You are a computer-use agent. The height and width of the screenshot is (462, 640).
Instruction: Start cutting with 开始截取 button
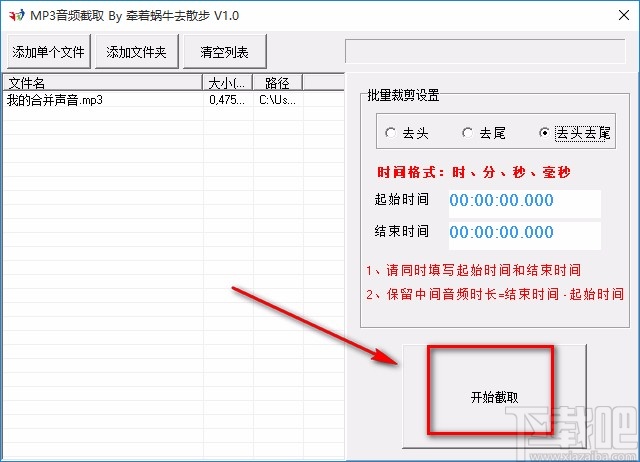tap(494, 396)
